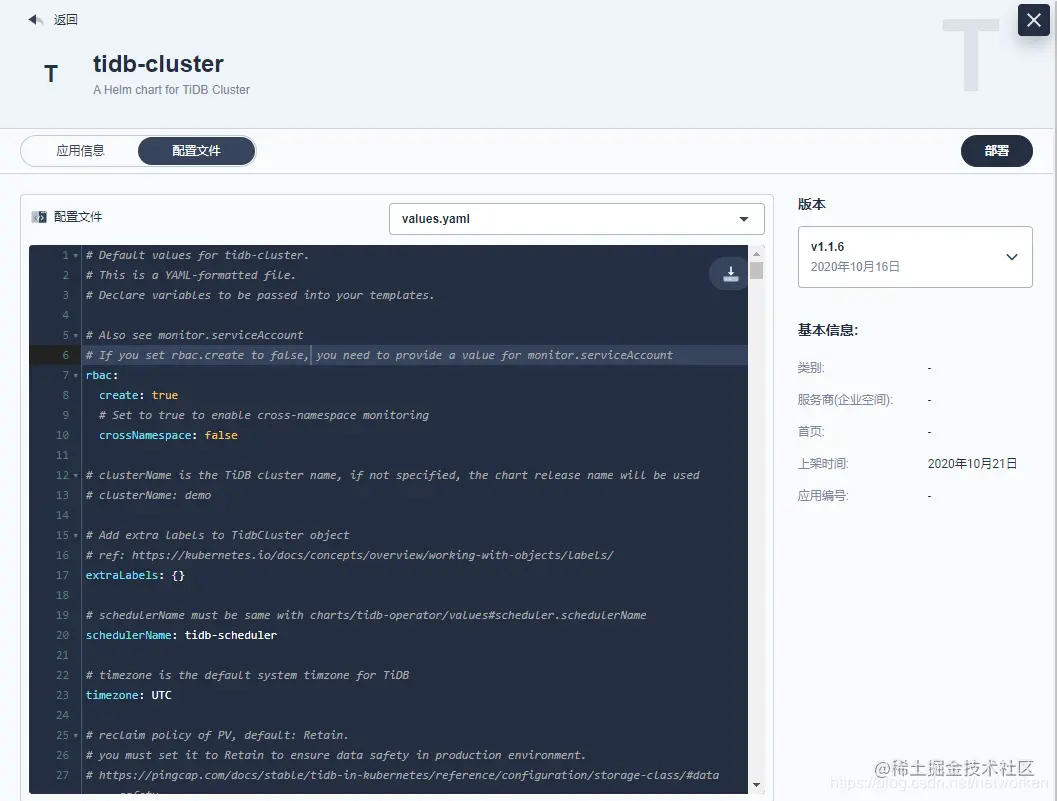Click line number 20 in the gutter
The height and width of the screenshot is (801, 1057).
coord(62,635)
